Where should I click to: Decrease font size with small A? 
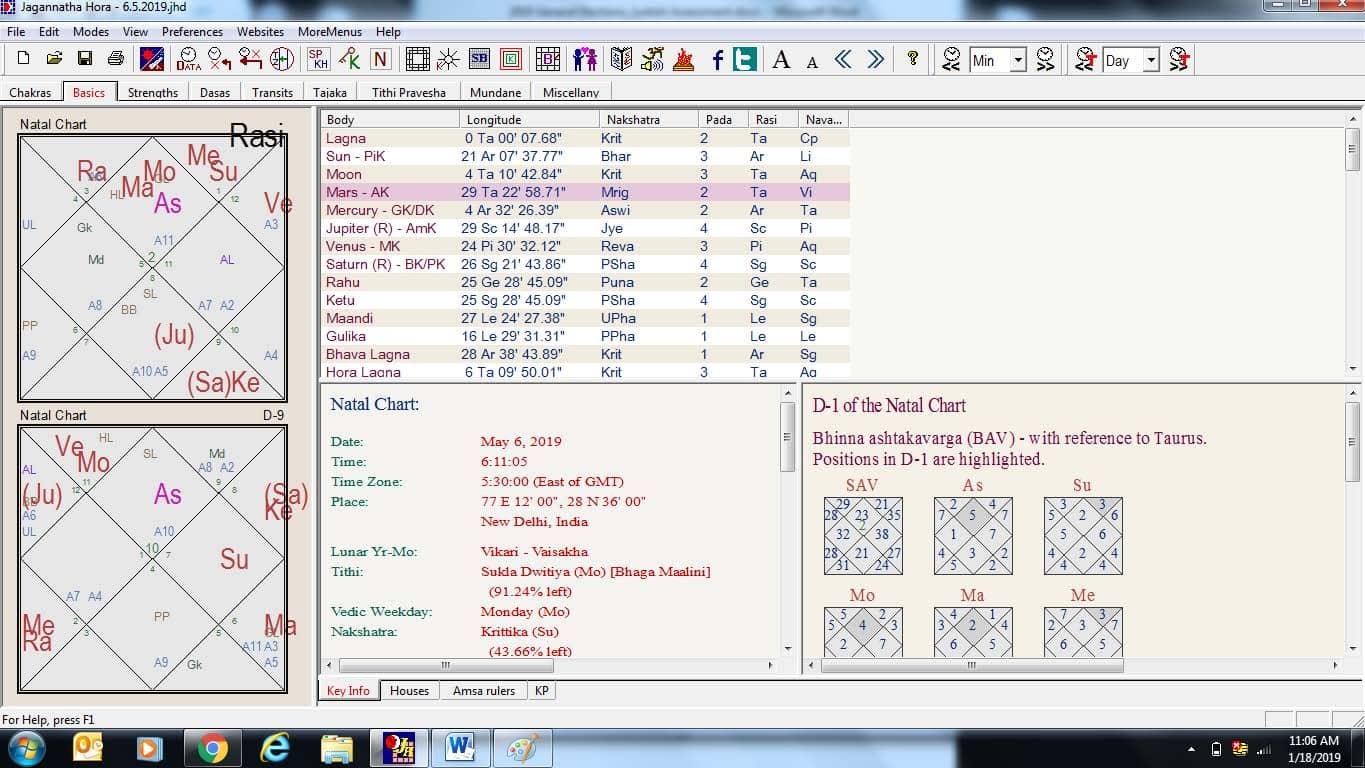point(811,62)
